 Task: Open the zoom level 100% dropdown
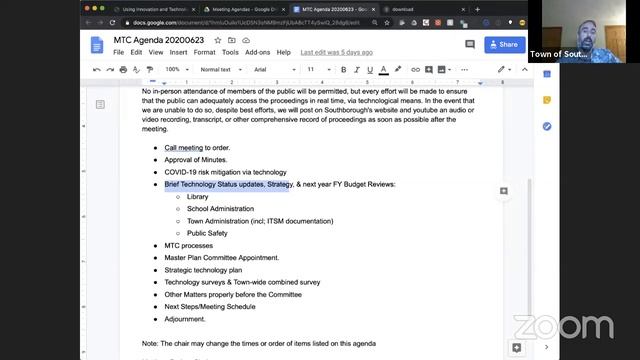click(x=177, y=69)
